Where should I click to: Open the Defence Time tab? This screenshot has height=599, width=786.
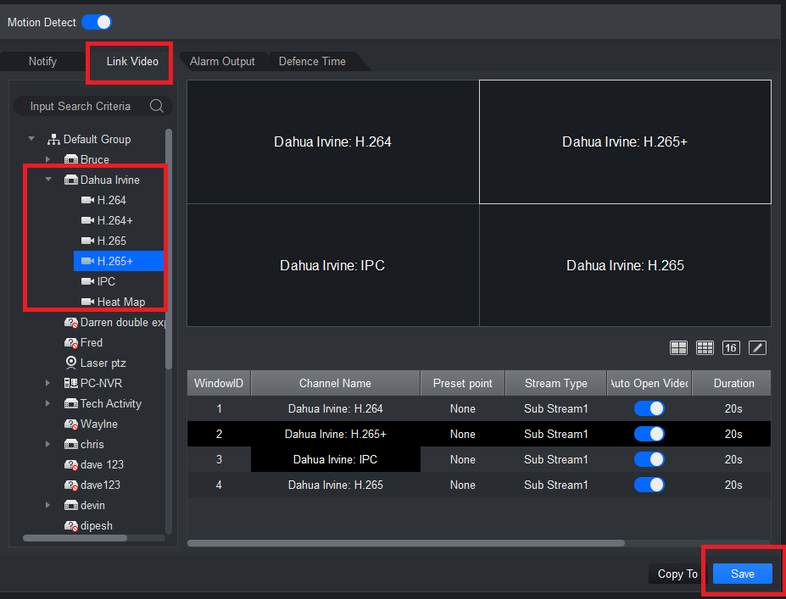point(312,61)
